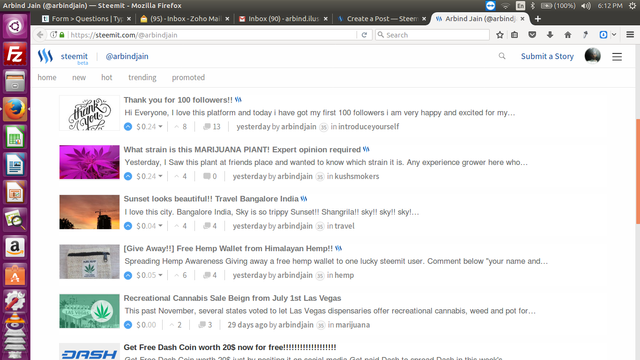Open the @arbindjain profile link in header
Screen dimensions: 640x360
(127, 56)
